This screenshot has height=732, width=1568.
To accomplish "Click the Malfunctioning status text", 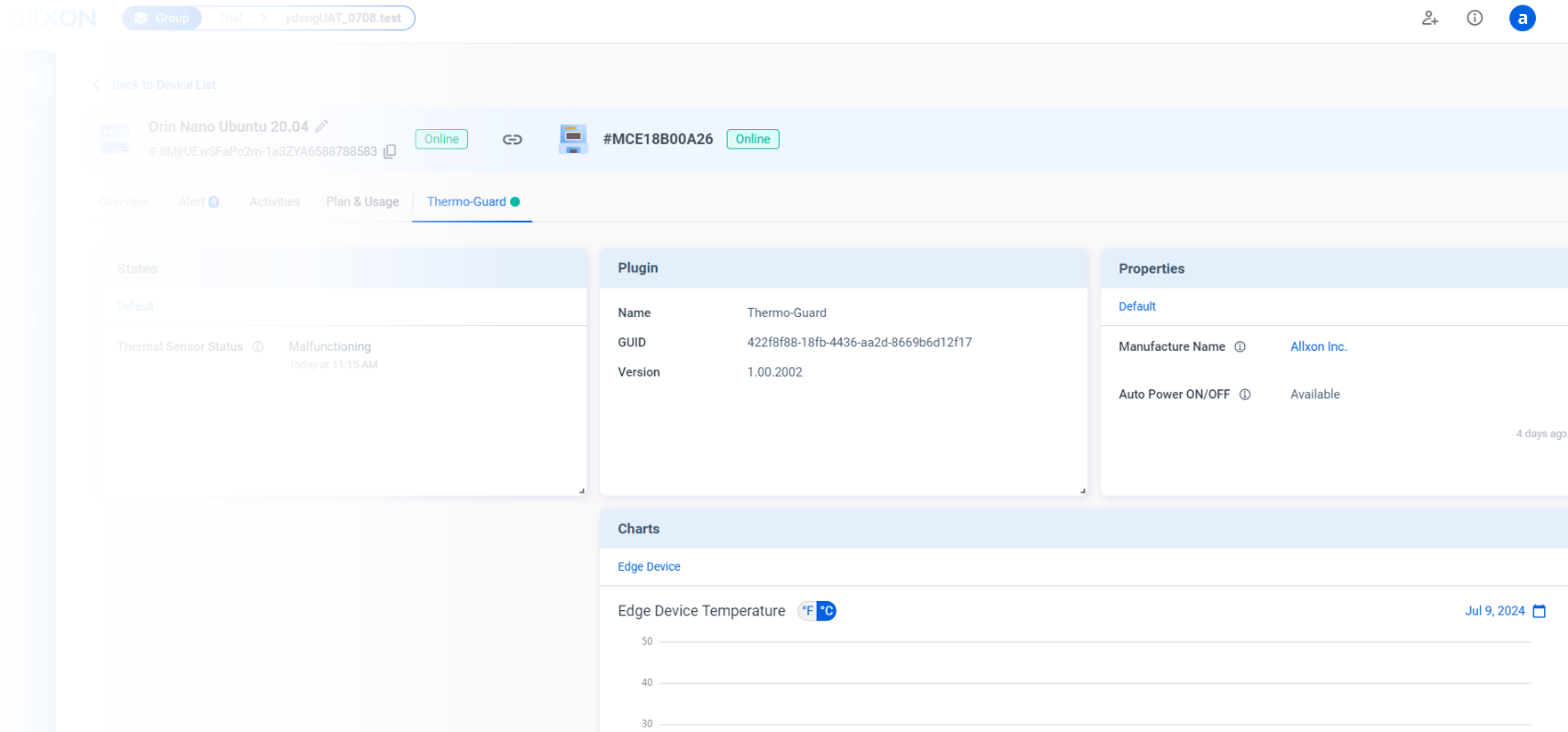I will tap(329, 347).
